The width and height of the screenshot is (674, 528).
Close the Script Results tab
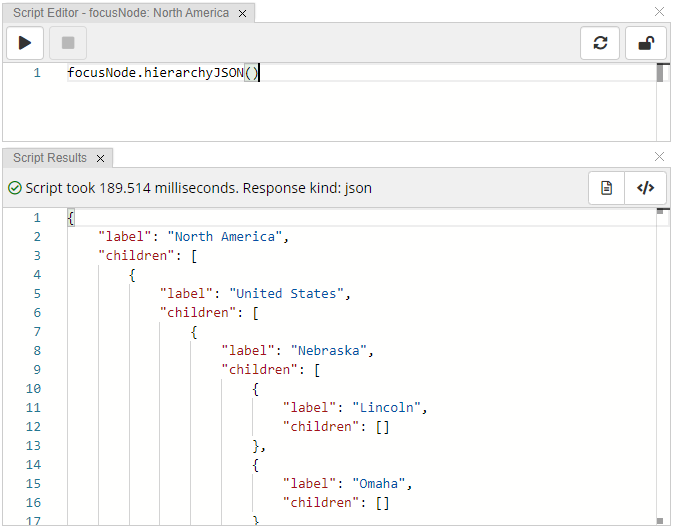[x=101, y=158]
